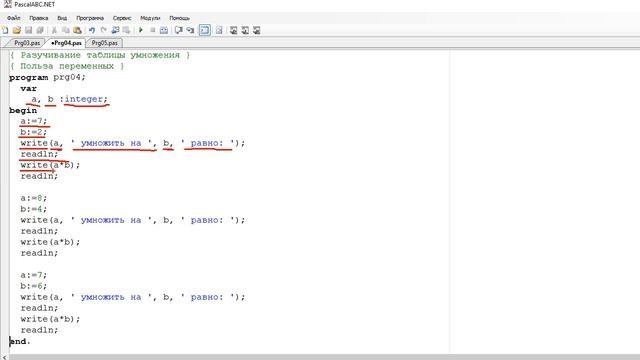Click the 'b:=4;' line
640x360 pixels.
coord(34,209)
